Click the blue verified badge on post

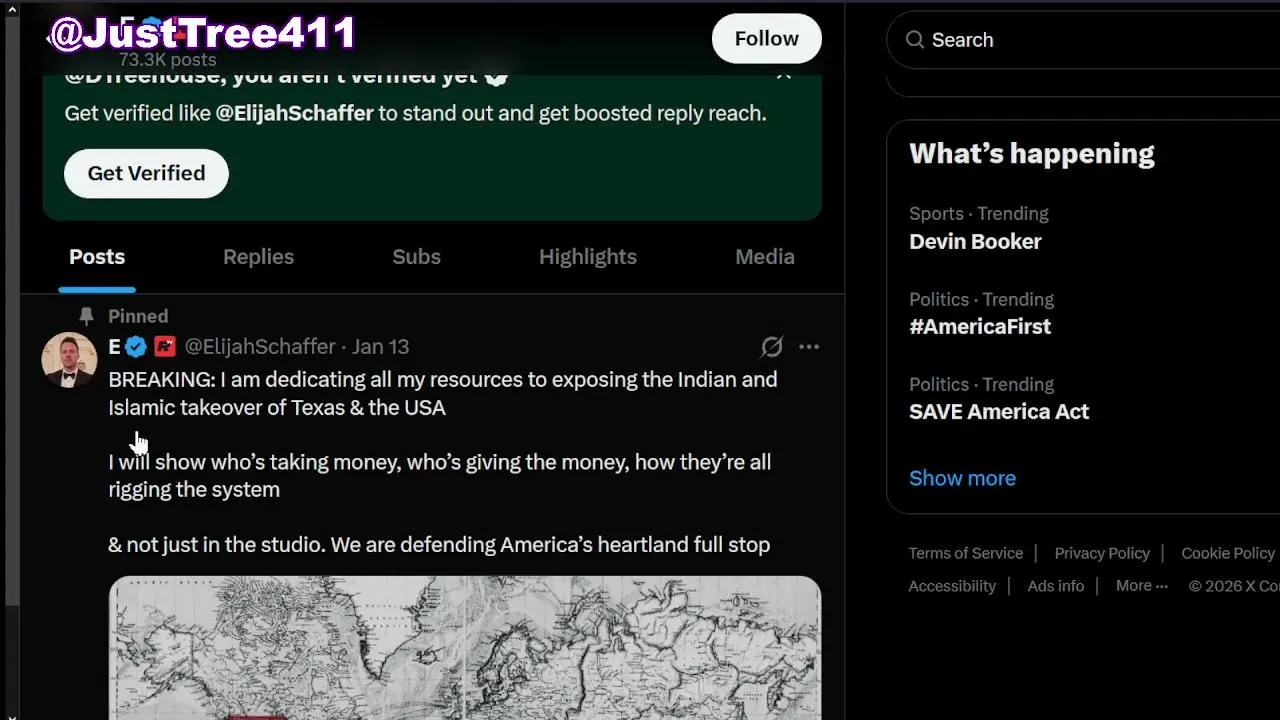pos(136,347)
